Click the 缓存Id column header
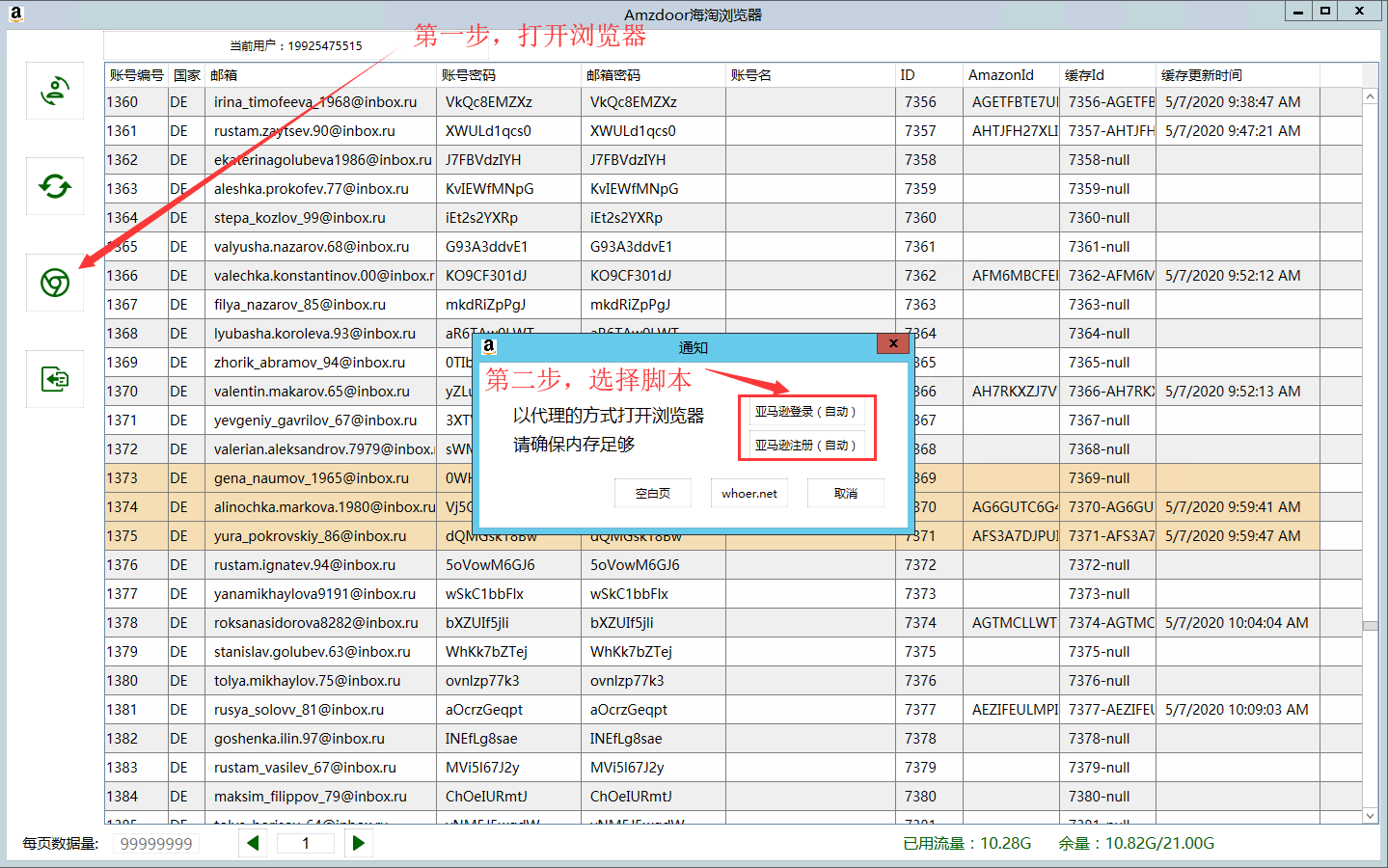Image resolution: width=1388 pixels, height=868 pixels. (x=1108, y=75)
